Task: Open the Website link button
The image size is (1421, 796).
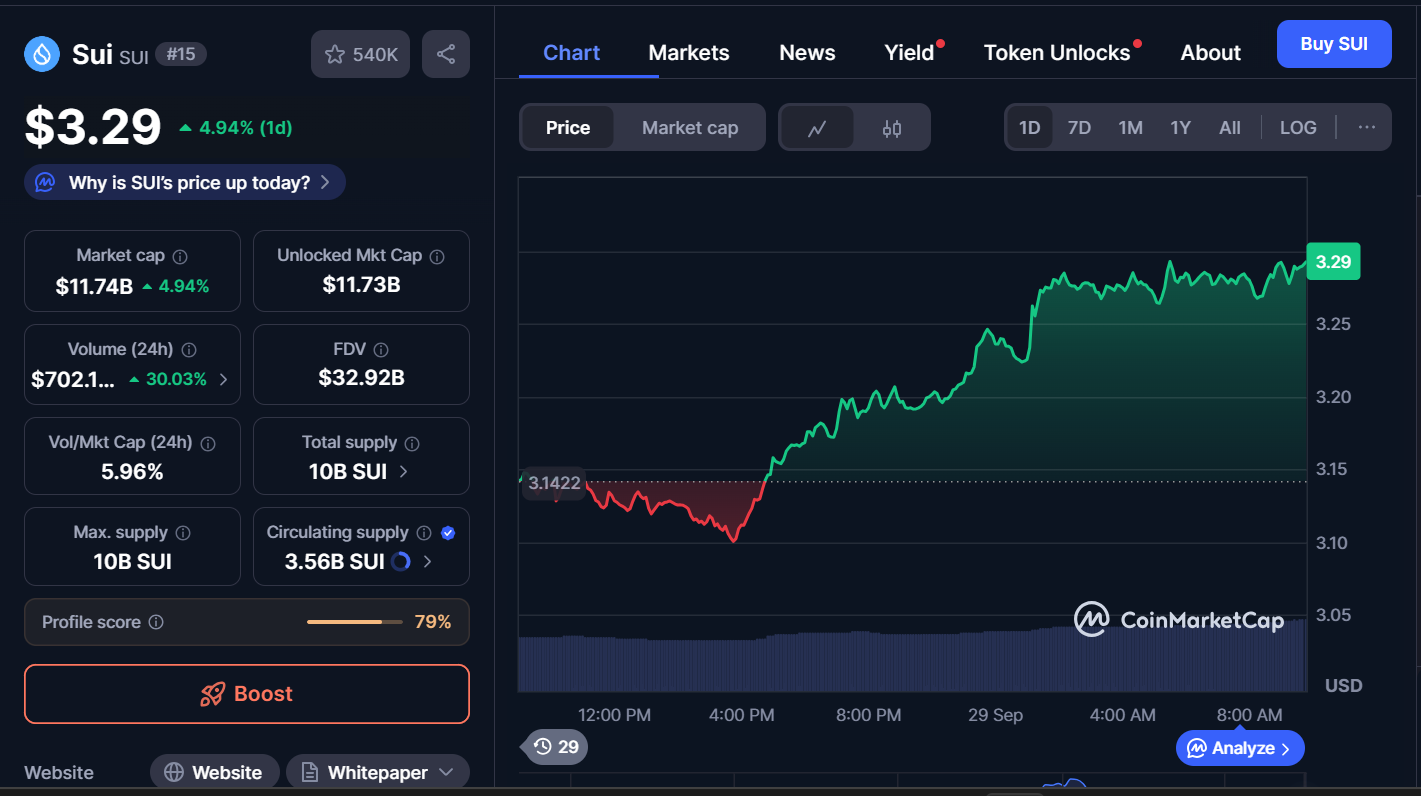Action: [x=215, y=773]
